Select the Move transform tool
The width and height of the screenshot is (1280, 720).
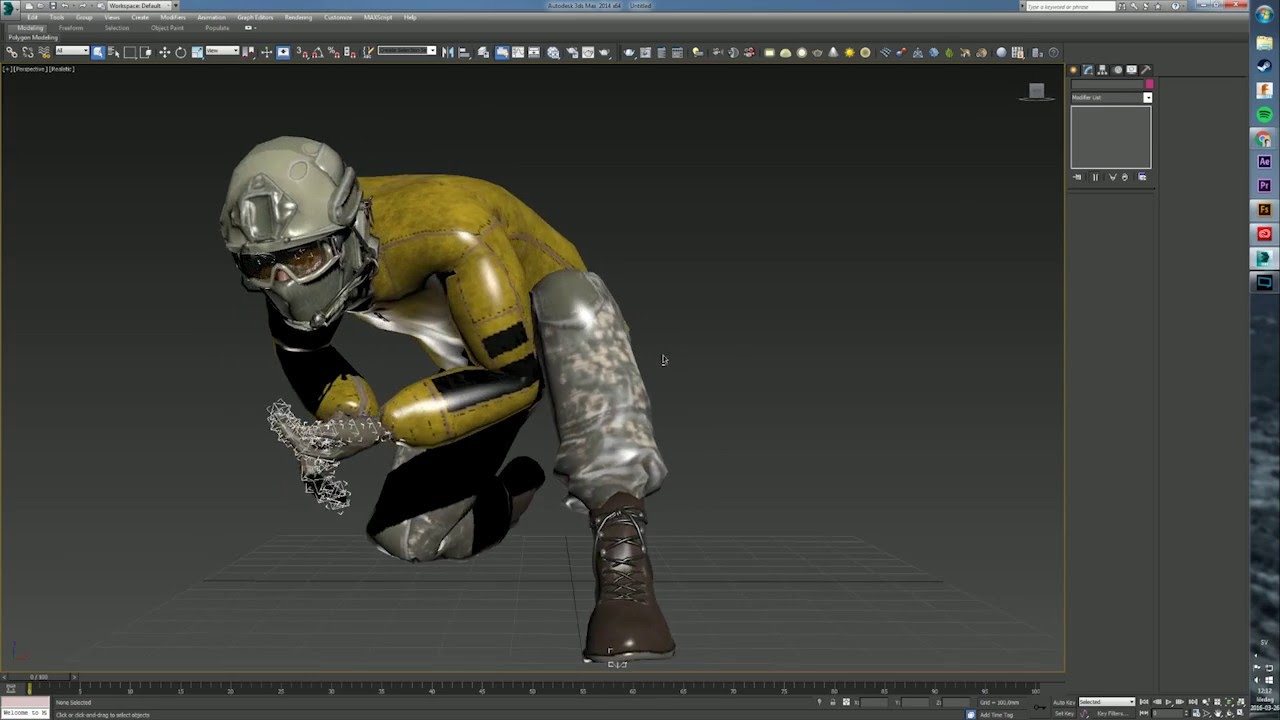tap(164, 52)
